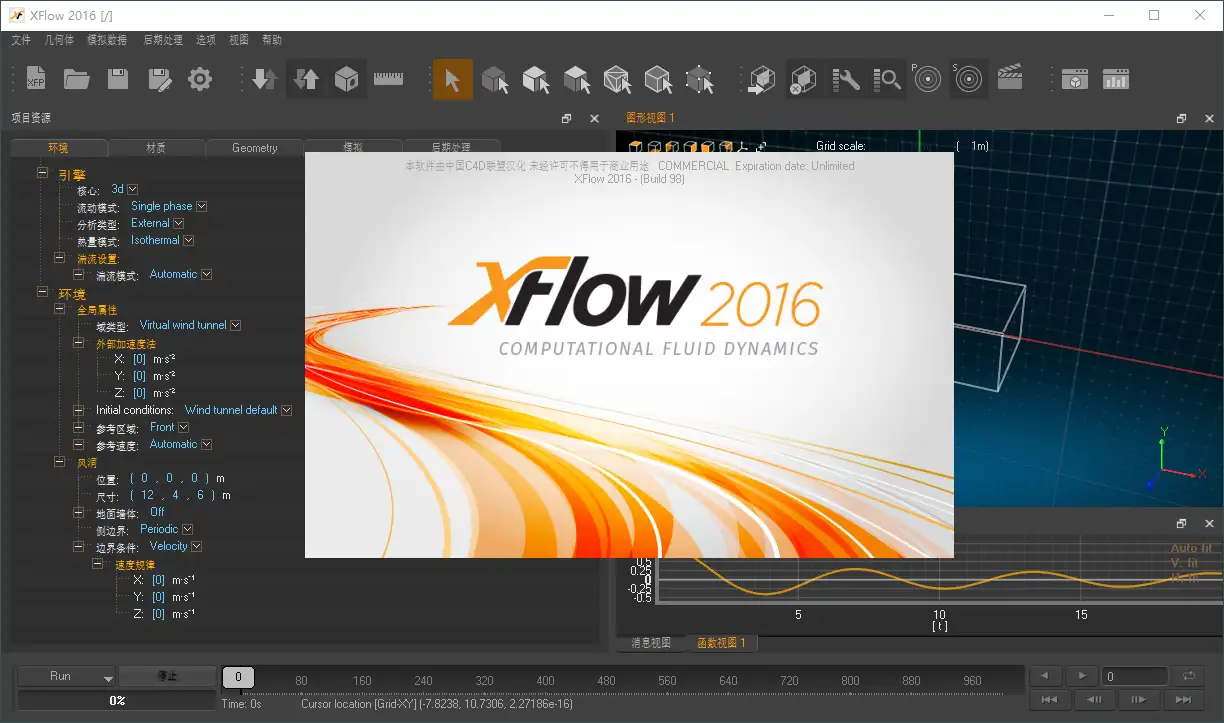This screenshot has width=1224, height=723.
Task: Open a project with the folder icon
Action: 77,79
